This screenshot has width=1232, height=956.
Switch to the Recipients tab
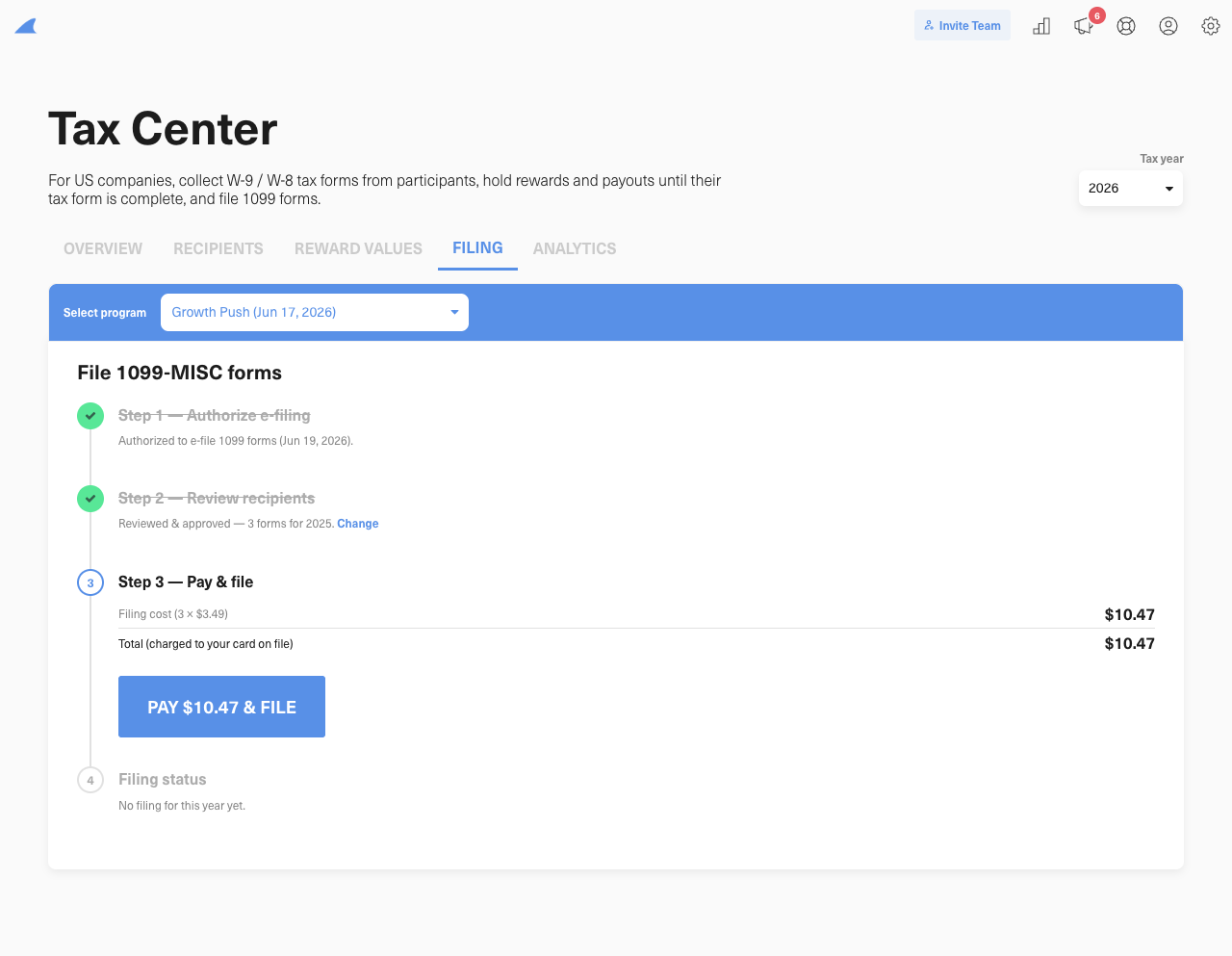[x=218, y=248]
